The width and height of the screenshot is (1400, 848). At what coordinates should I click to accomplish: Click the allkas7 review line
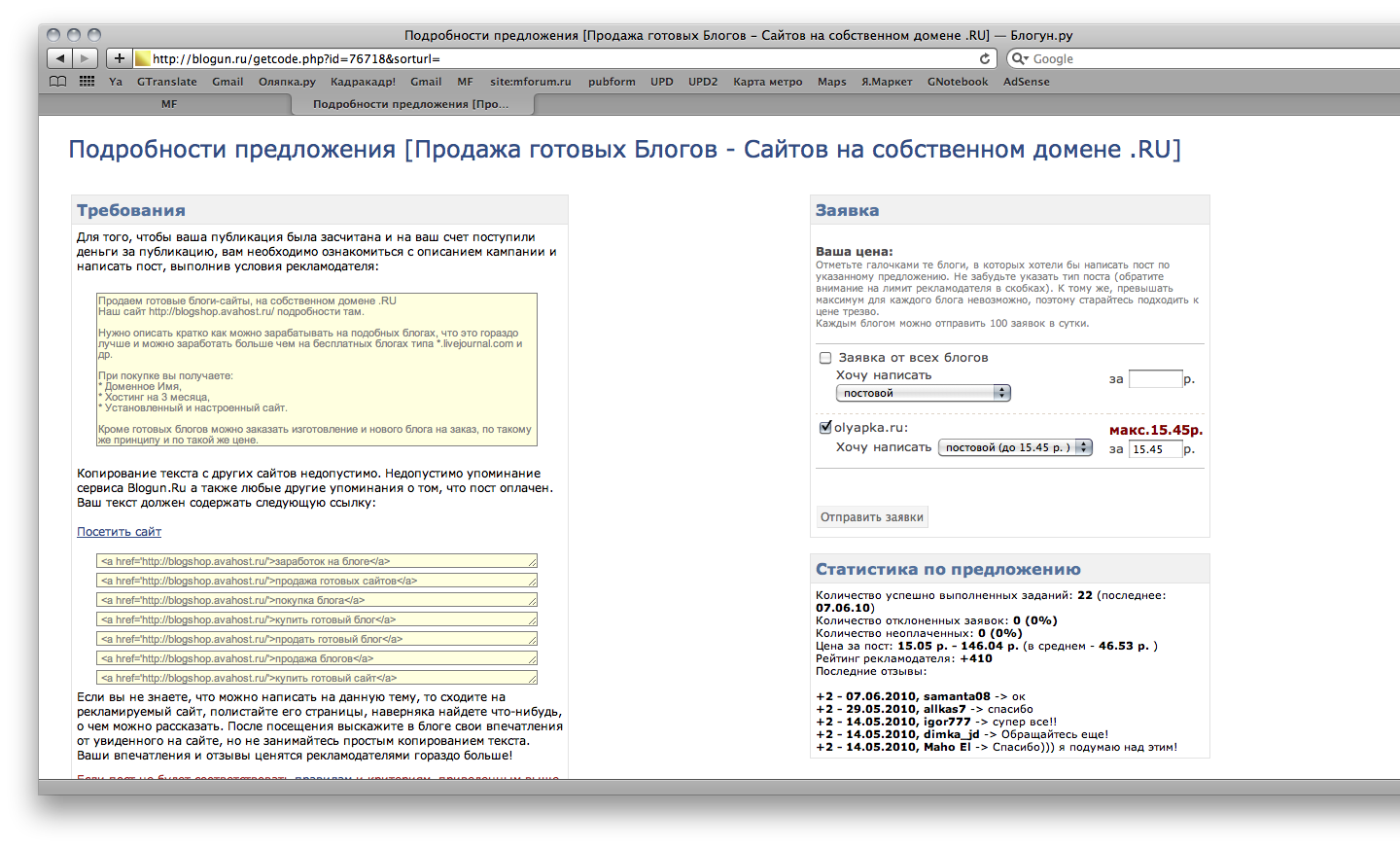pos(925,709)
